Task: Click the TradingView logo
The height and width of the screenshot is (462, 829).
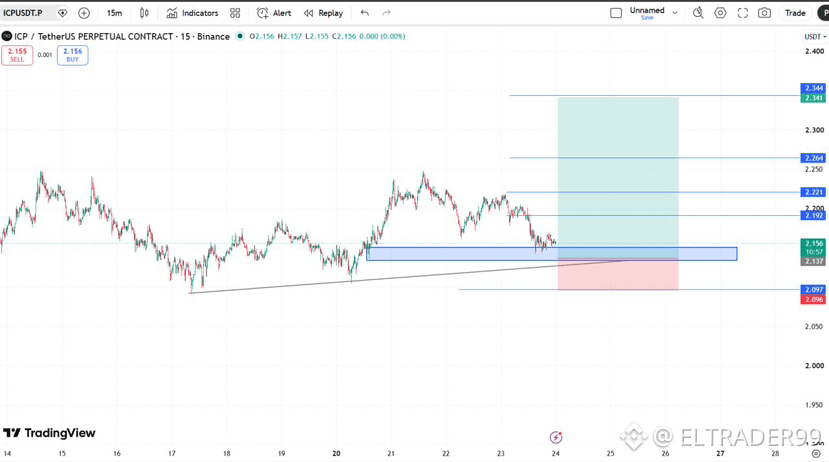Action: [x=50, y=433]
